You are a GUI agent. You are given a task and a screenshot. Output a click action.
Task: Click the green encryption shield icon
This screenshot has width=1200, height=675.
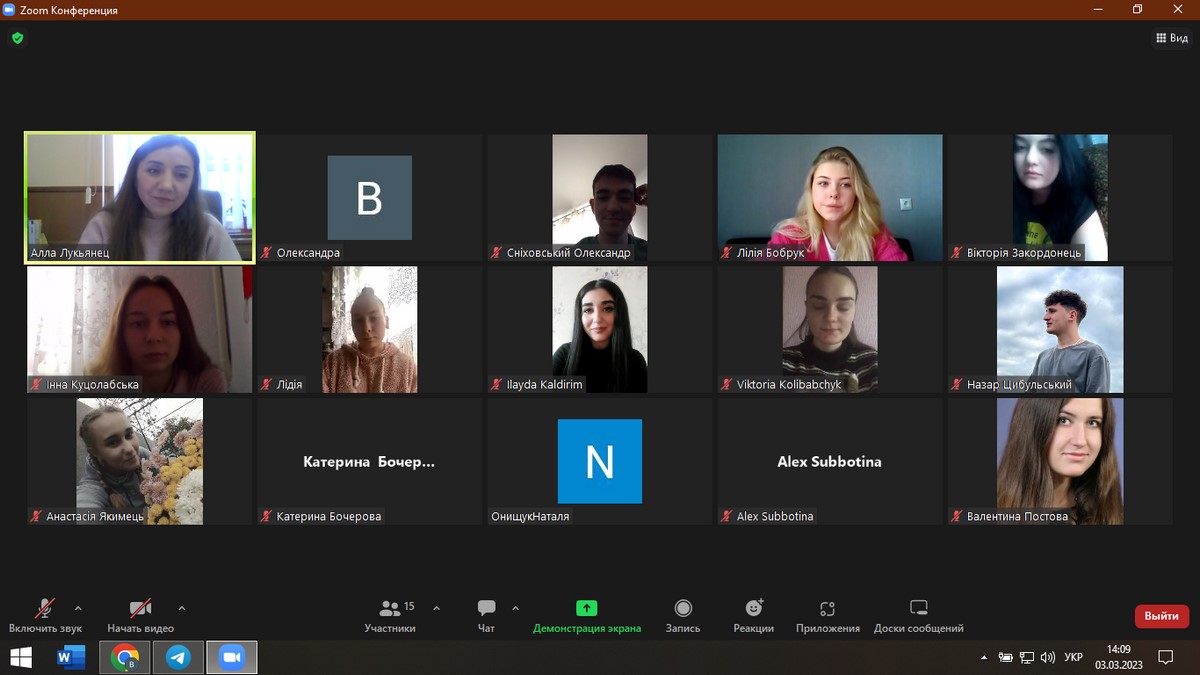pos(17,38)
